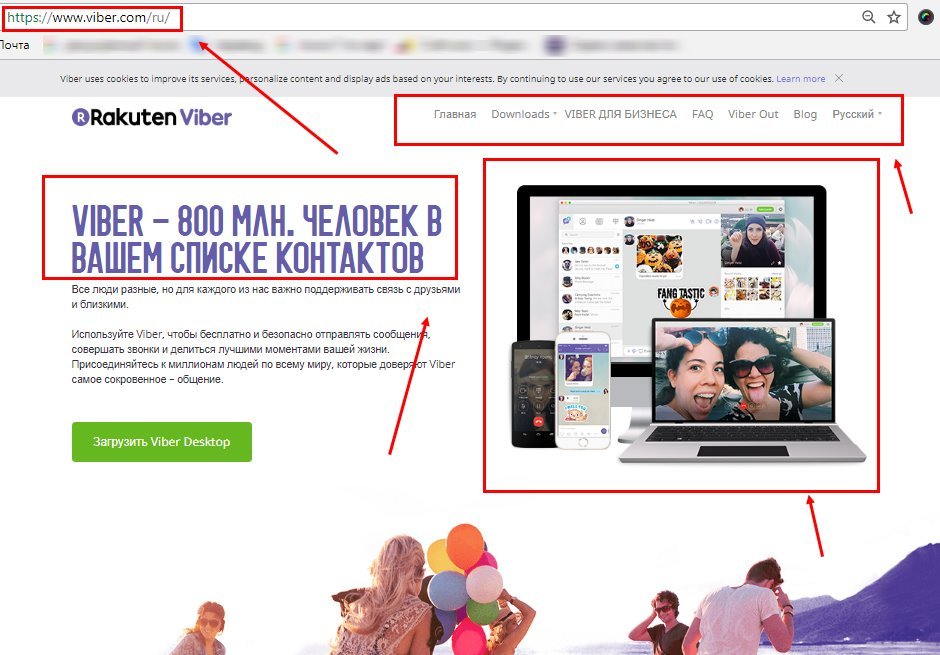Open the round browser extension icon

coord(927,17)
